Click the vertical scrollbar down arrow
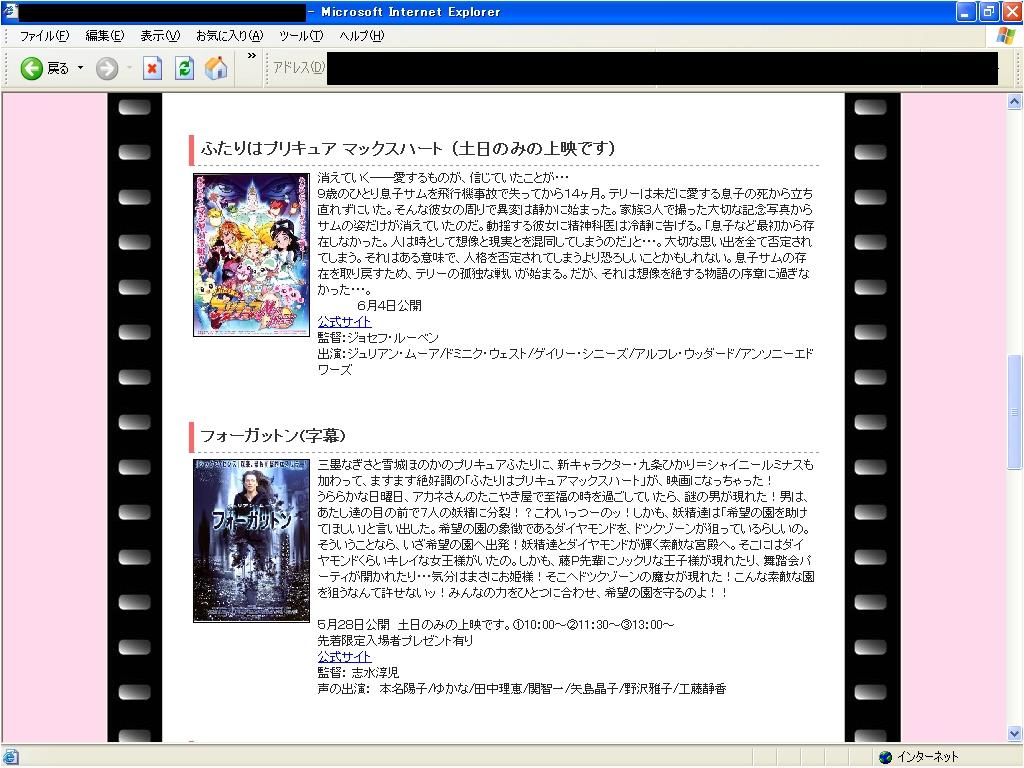The height and width of the screenshot is (768, 1024). pos(1014,738)
